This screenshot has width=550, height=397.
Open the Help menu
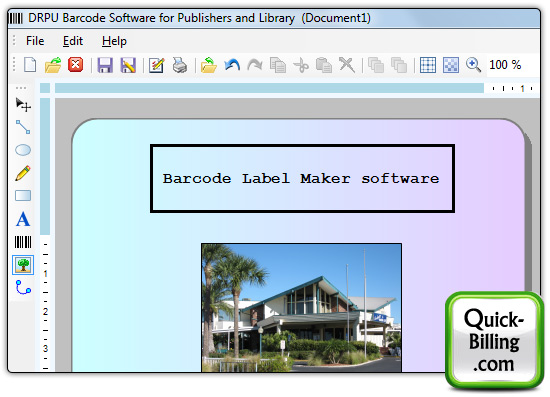point(114,41)
